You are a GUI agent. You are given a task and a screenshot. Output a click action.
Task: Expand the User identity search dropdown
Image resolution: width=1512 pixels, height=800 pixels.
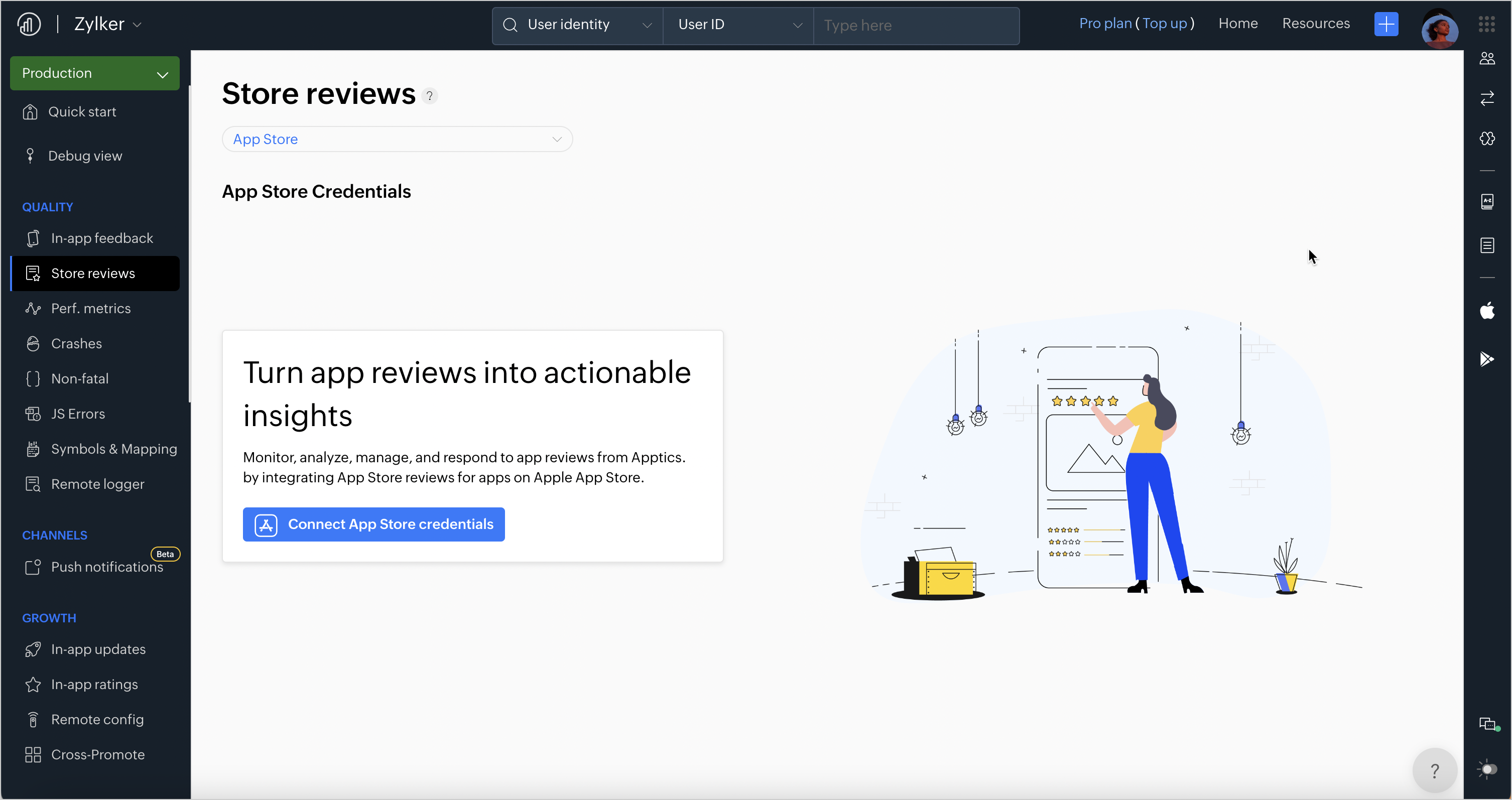tap(578, 25)
